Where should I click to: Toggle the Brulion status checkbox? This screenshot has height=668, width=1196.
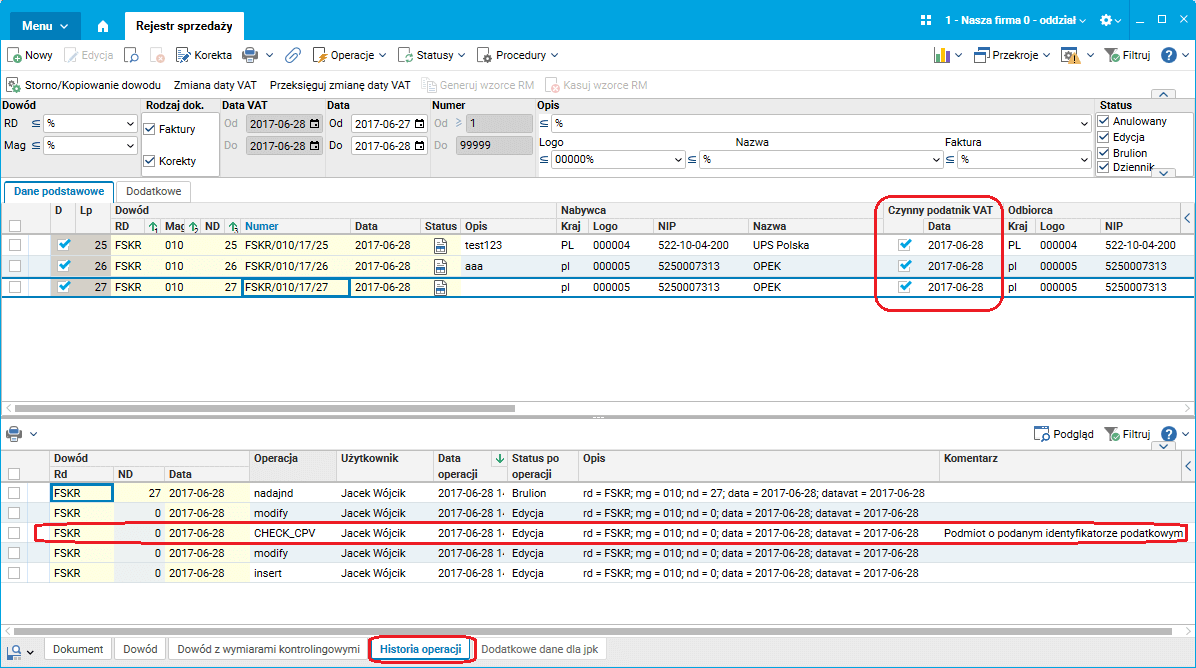click(1103, 153)
